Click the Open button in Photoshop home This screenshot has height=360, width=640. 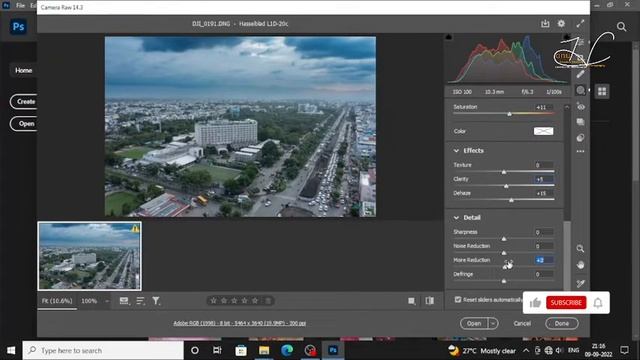24,124
